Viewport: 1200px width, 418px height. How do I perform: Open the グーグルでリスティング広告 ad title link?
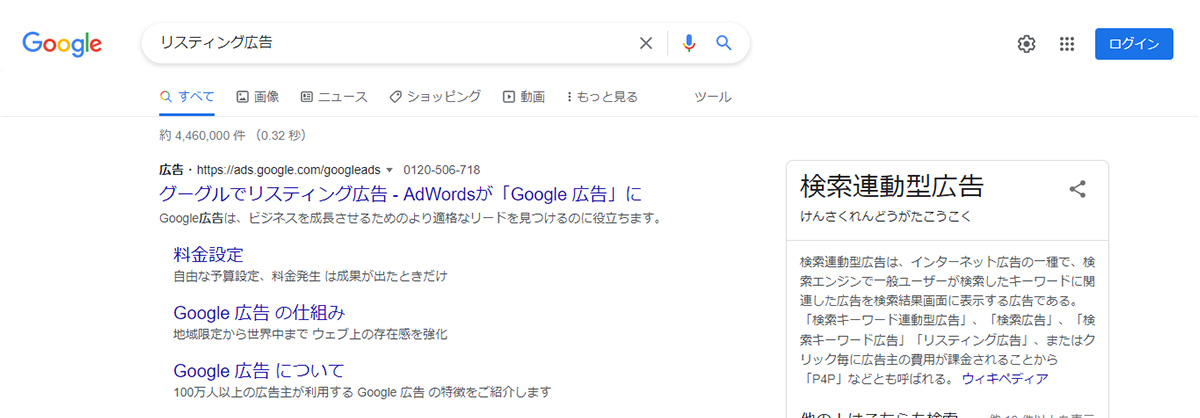tap(400, 194)
